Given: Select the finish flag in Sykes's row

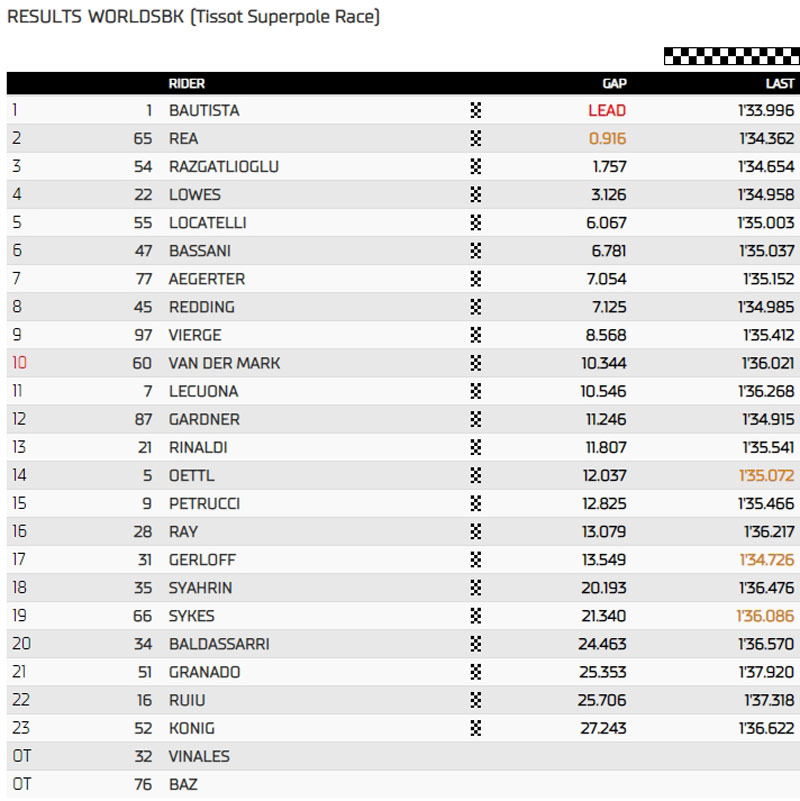Looking at the screenshot, I should click(476, 616).
